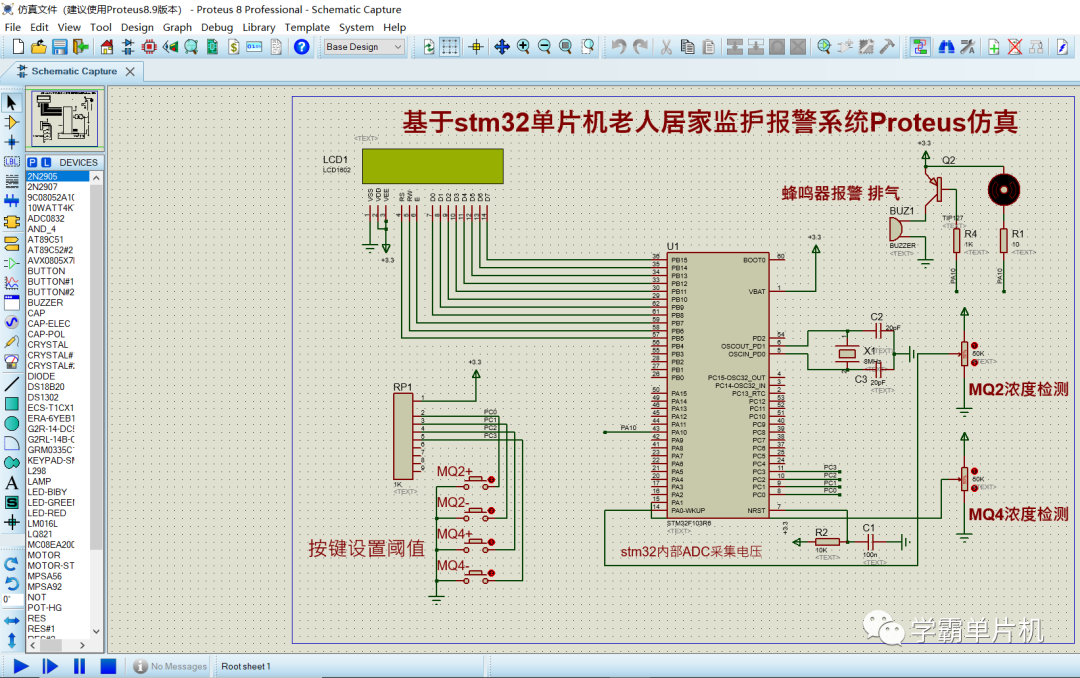1080x678 pixels.
Task: Click the P pick devices button
Action: coord(32,162)
